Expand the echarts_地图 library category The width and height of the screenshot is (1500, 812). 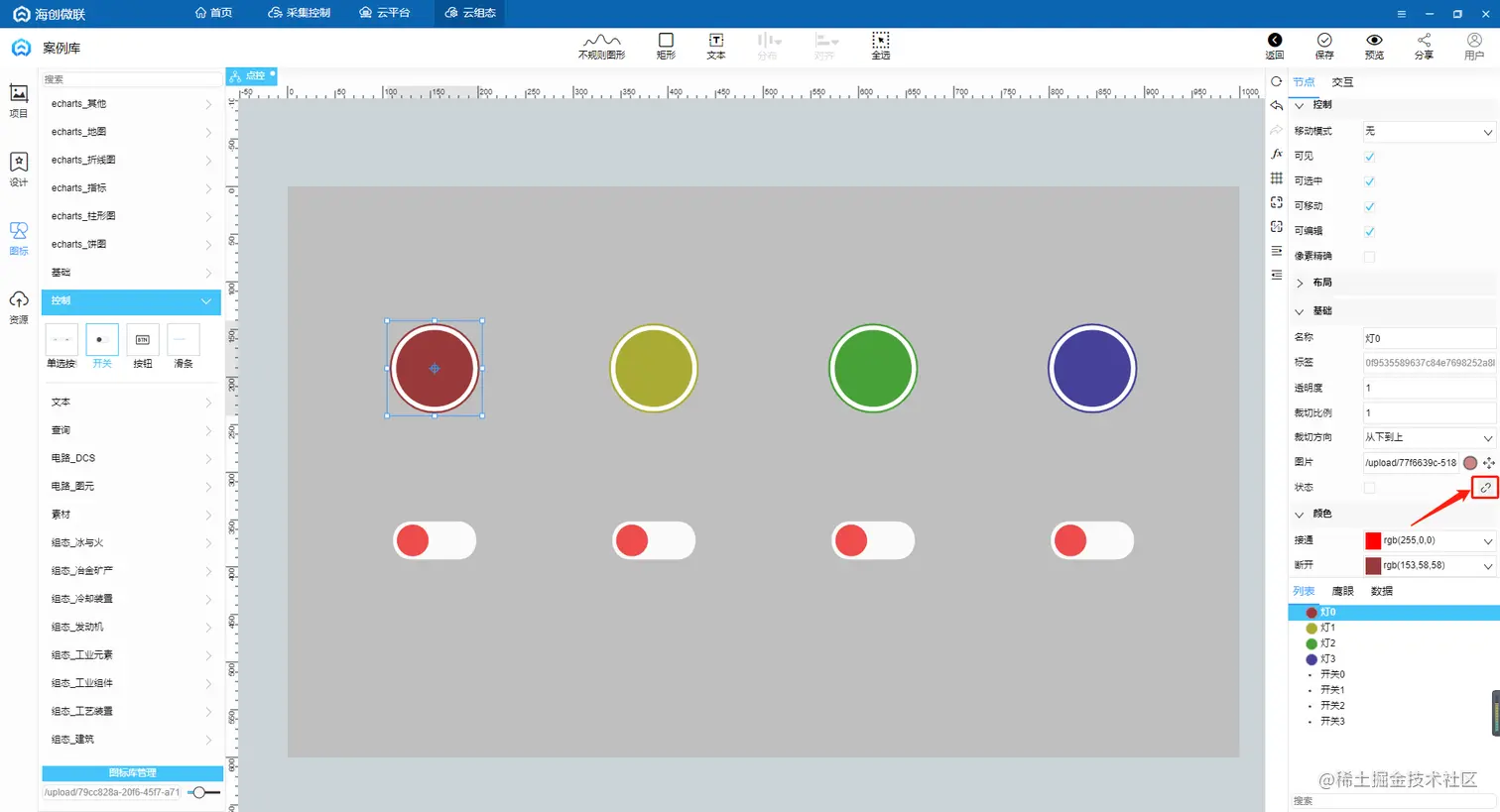click(x=132, y=132)
